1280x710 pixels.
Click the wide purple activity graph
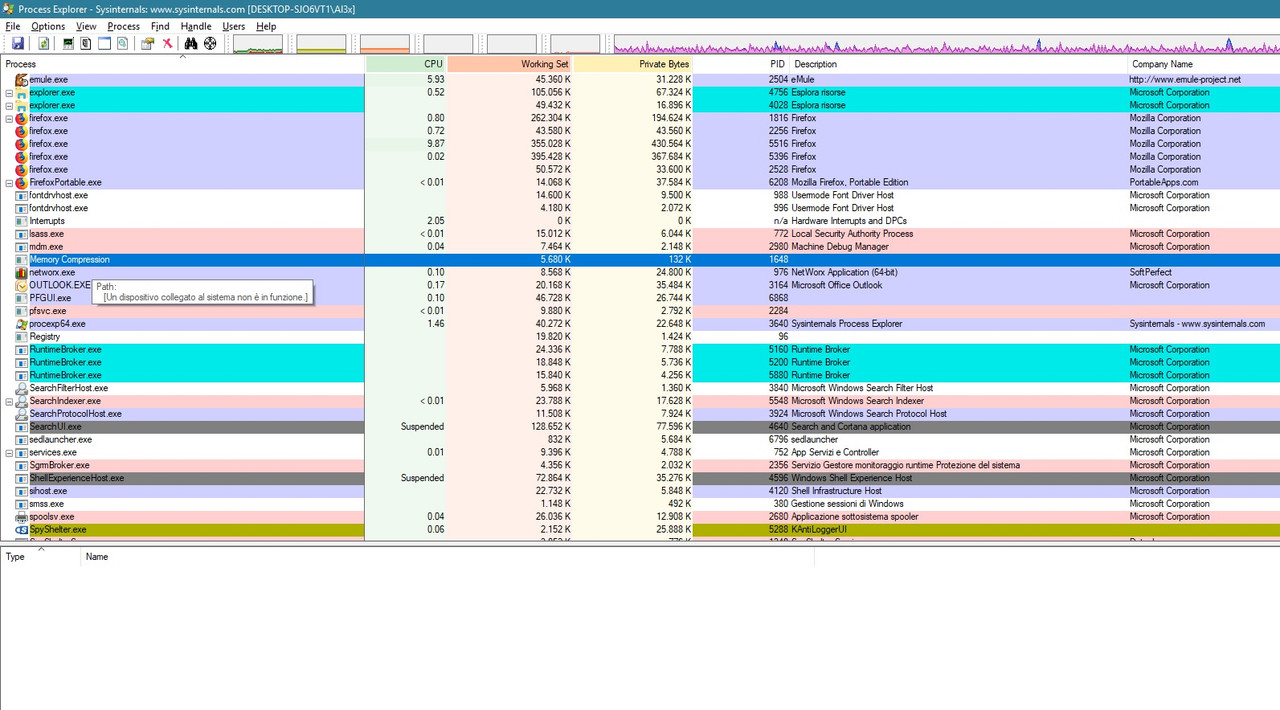click(x=946, y=44)
